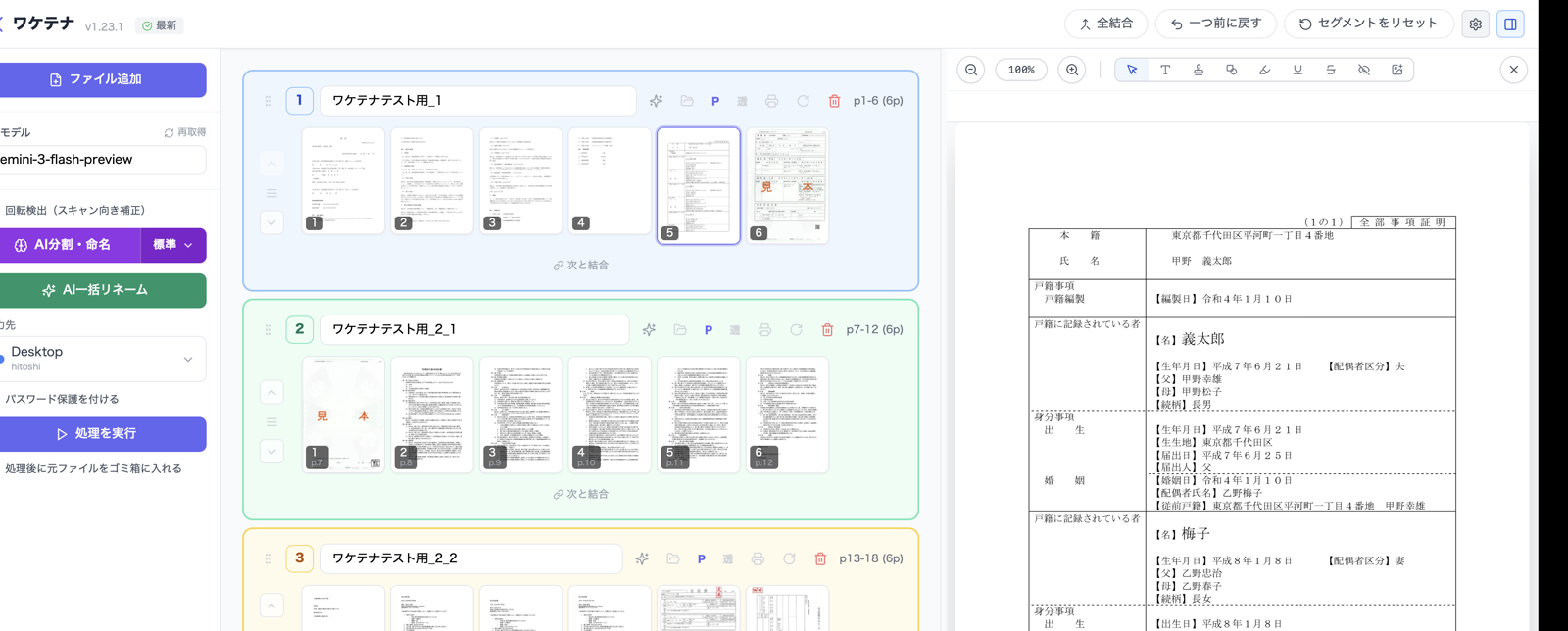Zoom out the preview document
Screen dimensions: 1568x631
(971, 70)
